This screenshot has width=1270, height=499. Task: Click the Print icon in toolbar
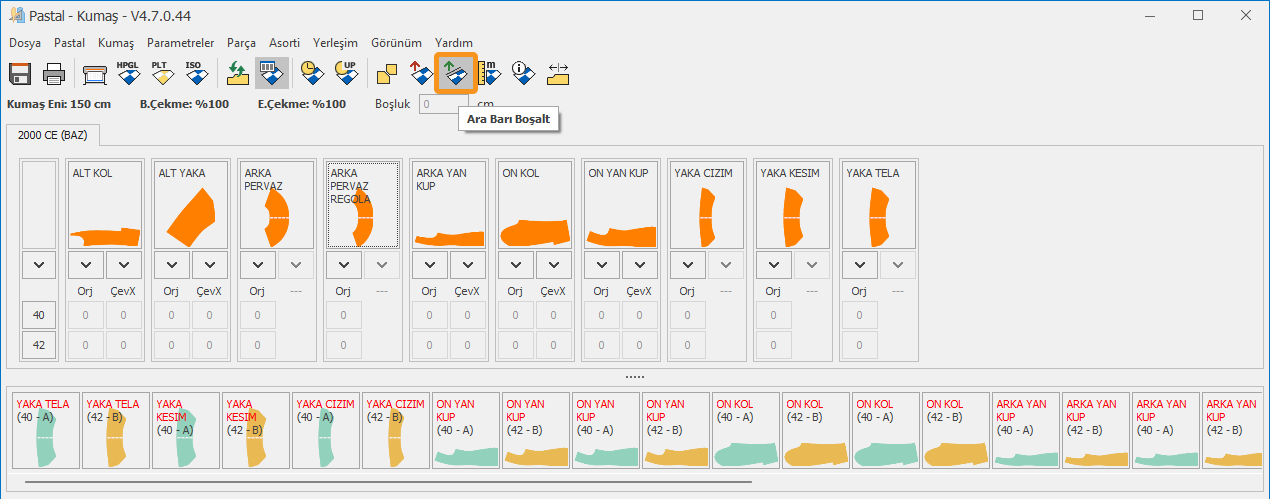pos(54,74)
